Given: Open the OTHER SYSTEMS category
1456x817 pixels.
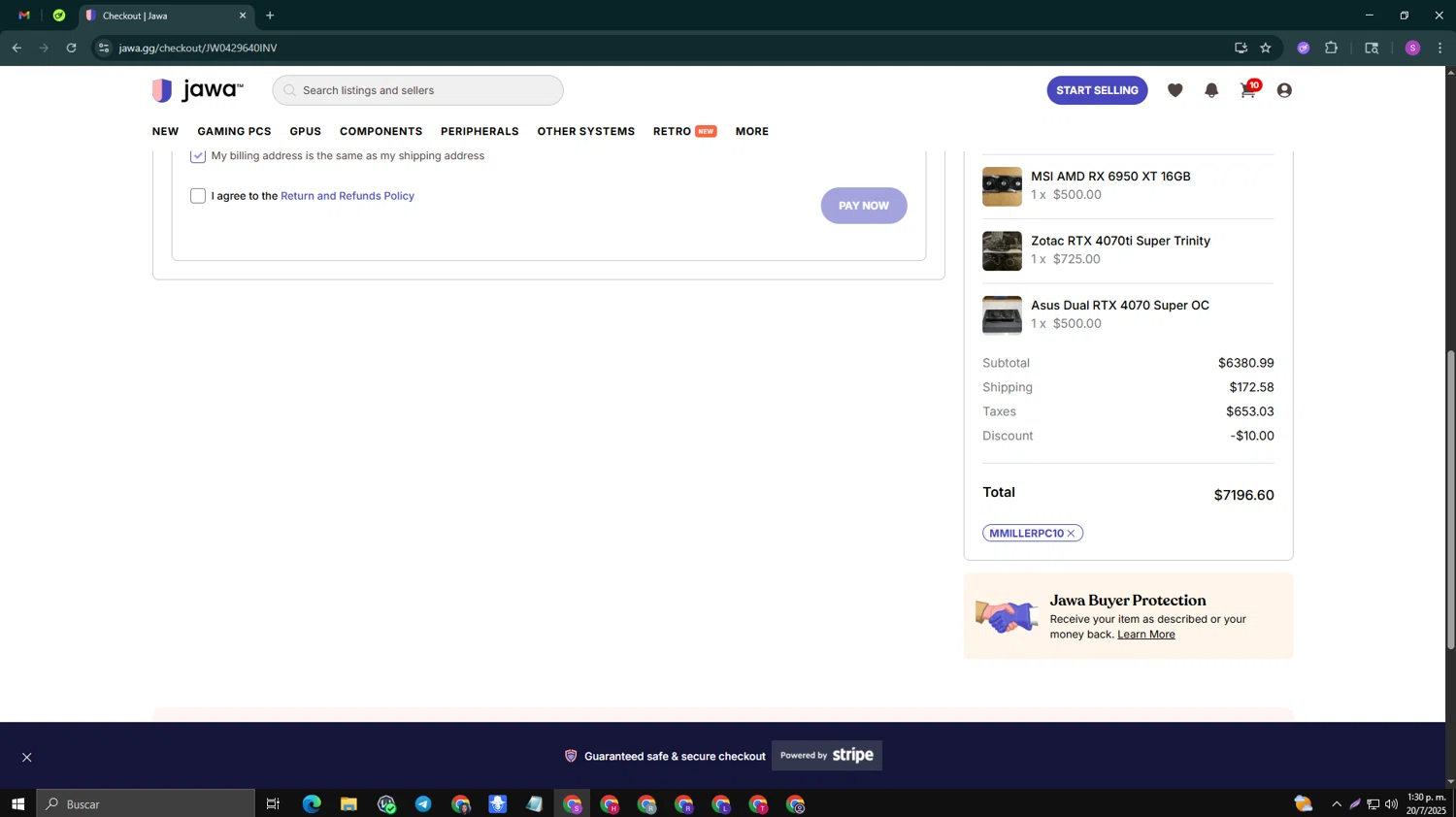Looking at the screenshot, I should click(585, 131).
